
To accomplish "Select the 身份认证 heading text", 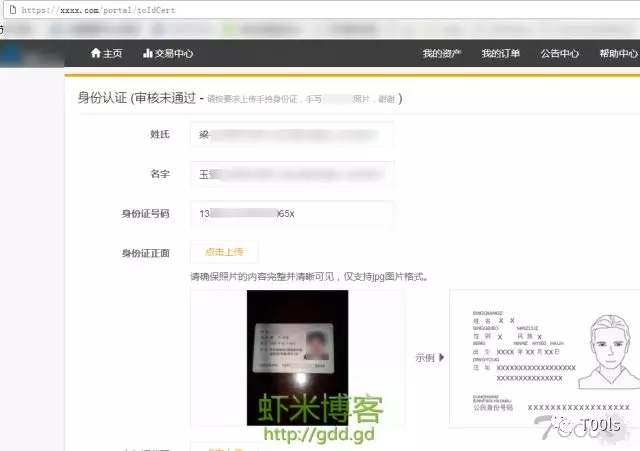I will [102, 98].
